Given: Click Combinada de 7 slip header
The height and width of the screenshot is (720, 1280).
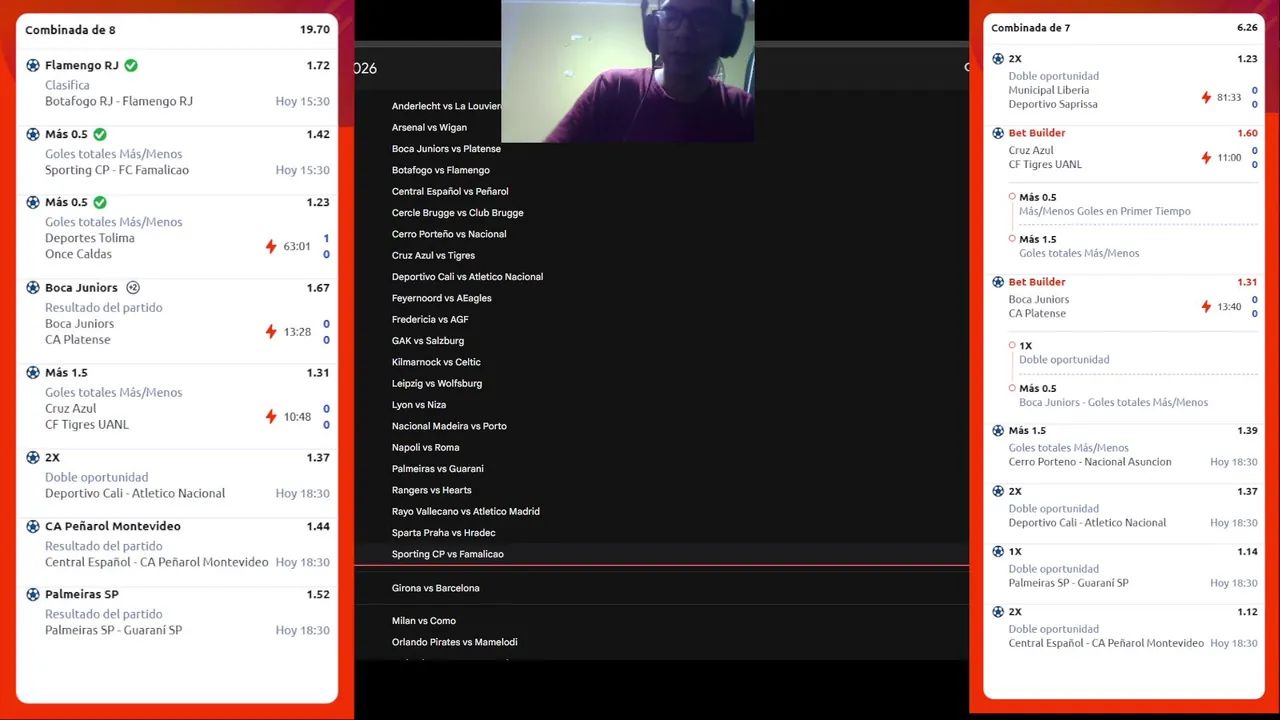Looking at the screenshot, I should click(1031, 28).
